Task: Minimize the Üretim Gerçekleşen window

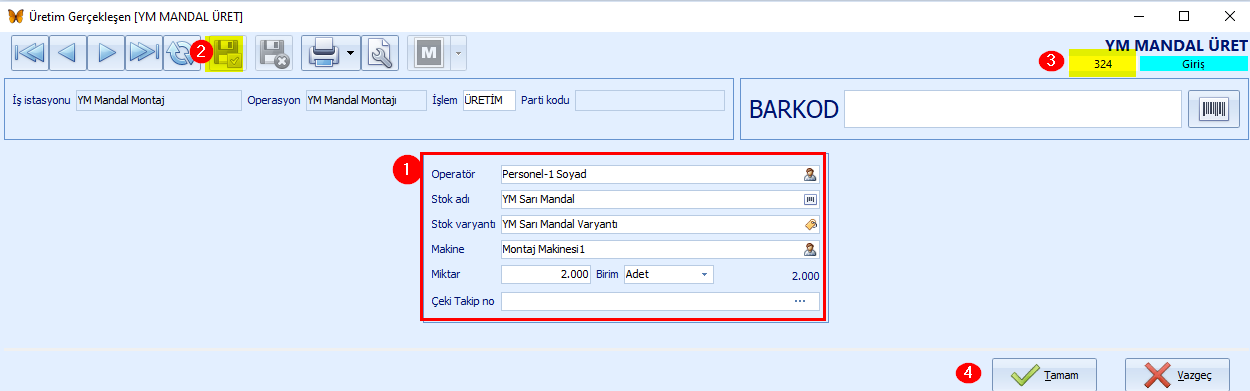Action: [x=1138, y=16]
